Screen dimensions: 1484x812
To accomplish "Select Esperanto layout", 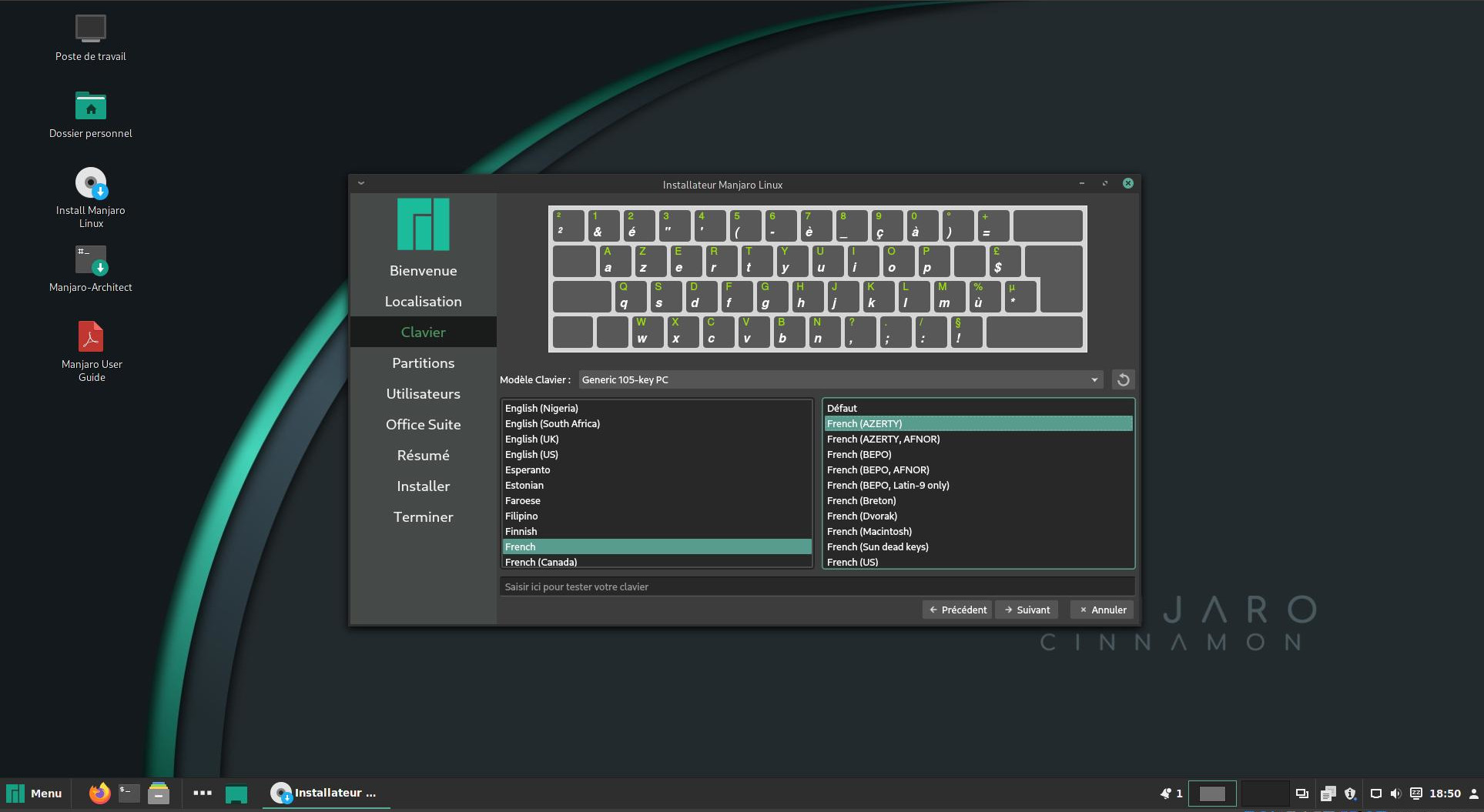I will coord(657,469).
